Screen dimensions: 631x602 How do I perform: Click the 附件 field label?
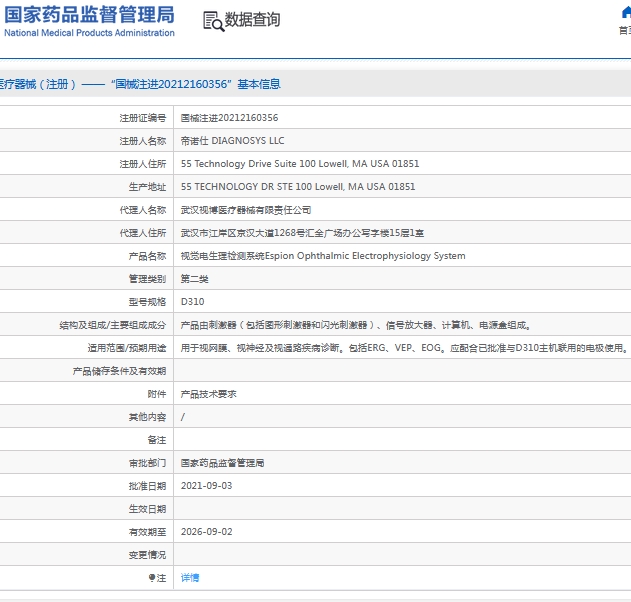157,394
